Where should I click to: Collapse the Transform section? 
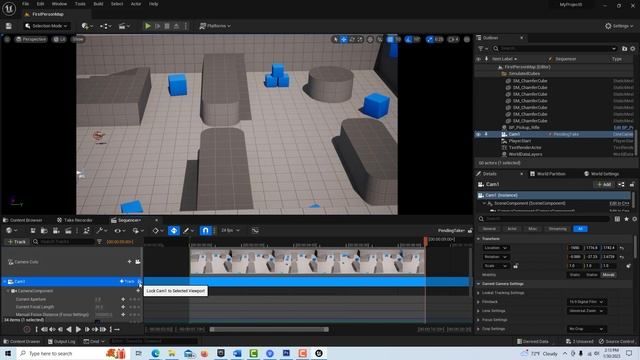(x=479, y=239)
